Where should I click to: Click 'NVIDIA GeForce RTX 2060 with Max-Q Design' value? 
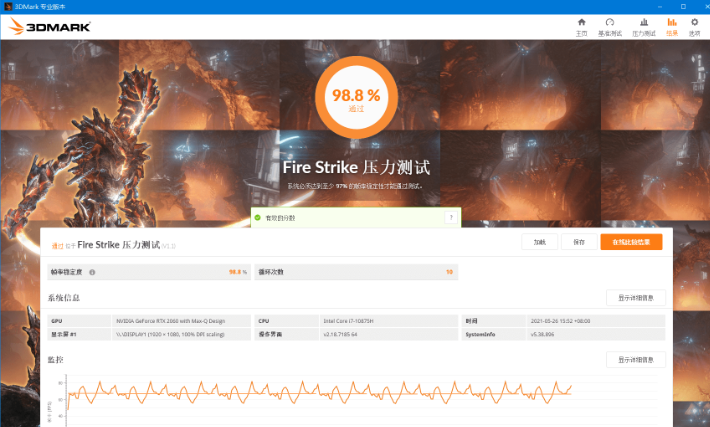tap(170, 321)
